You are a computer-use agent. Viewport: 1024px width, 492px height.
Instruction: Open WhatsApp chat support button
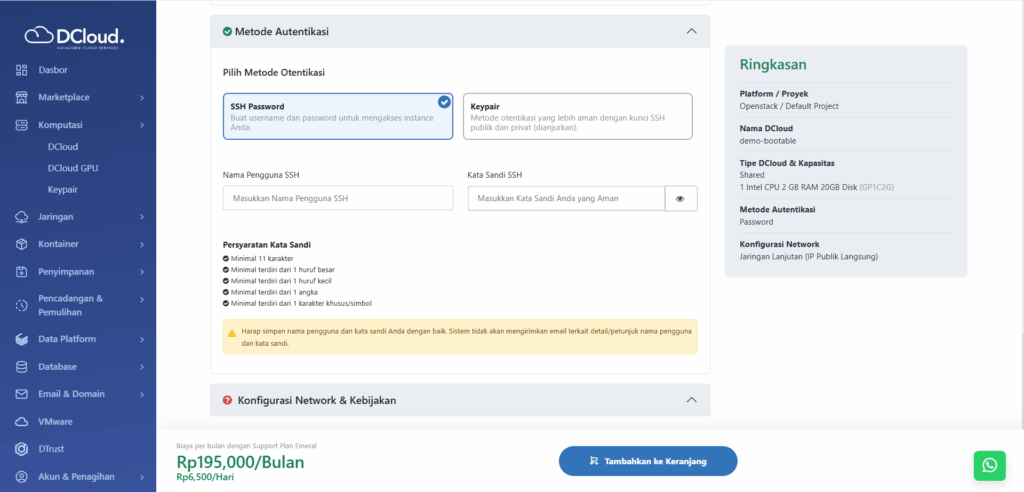(x=988, y=465)
